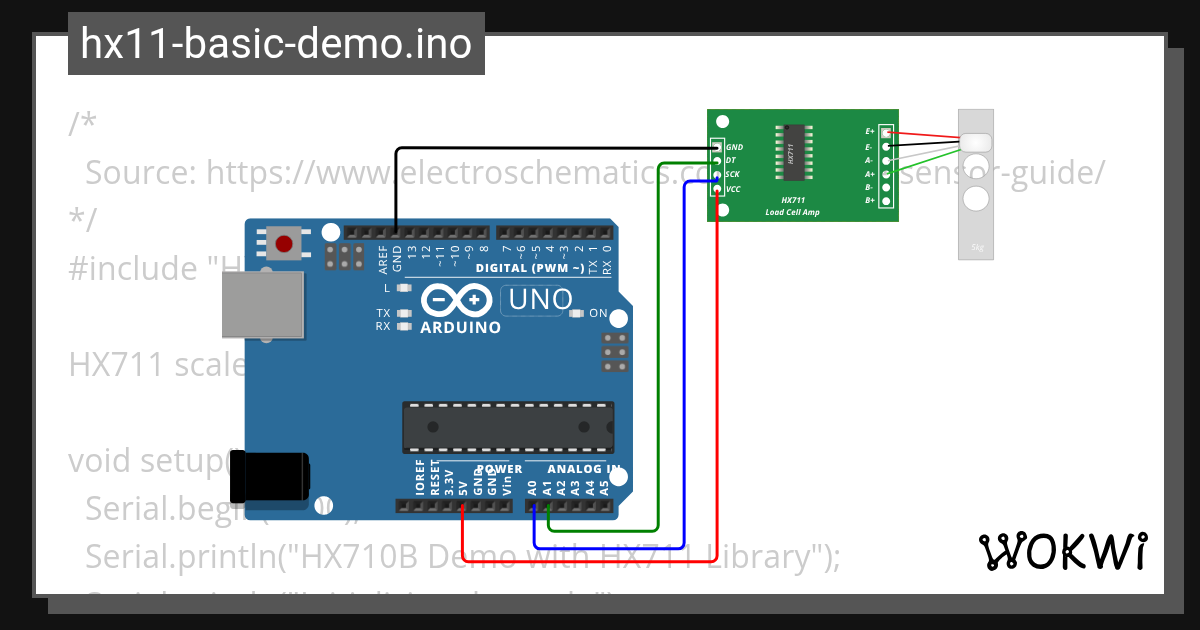Select the 5kg load cell component
The width and height of the screenshot is (1200, 630).
pos(975,180)
